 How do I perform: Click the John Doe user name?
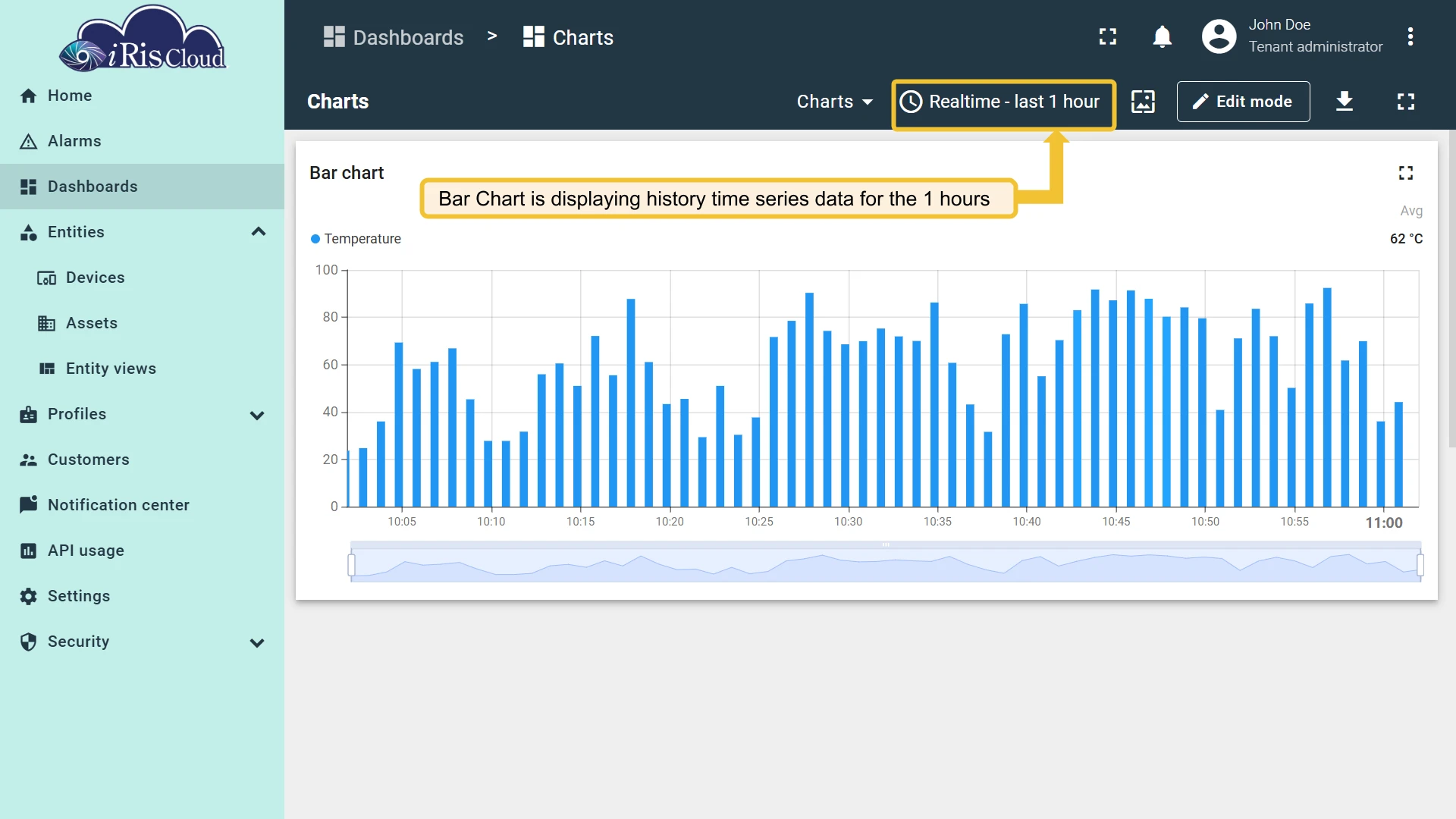click(1279, 25)
